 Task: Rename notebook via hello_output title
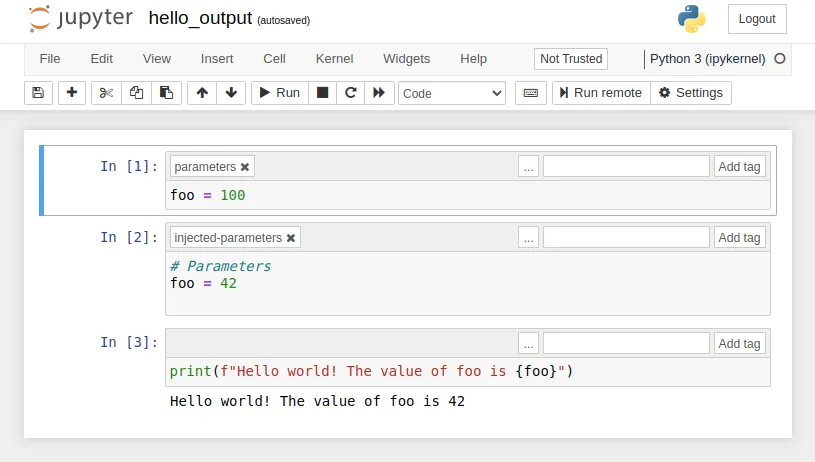click(200, 18)
